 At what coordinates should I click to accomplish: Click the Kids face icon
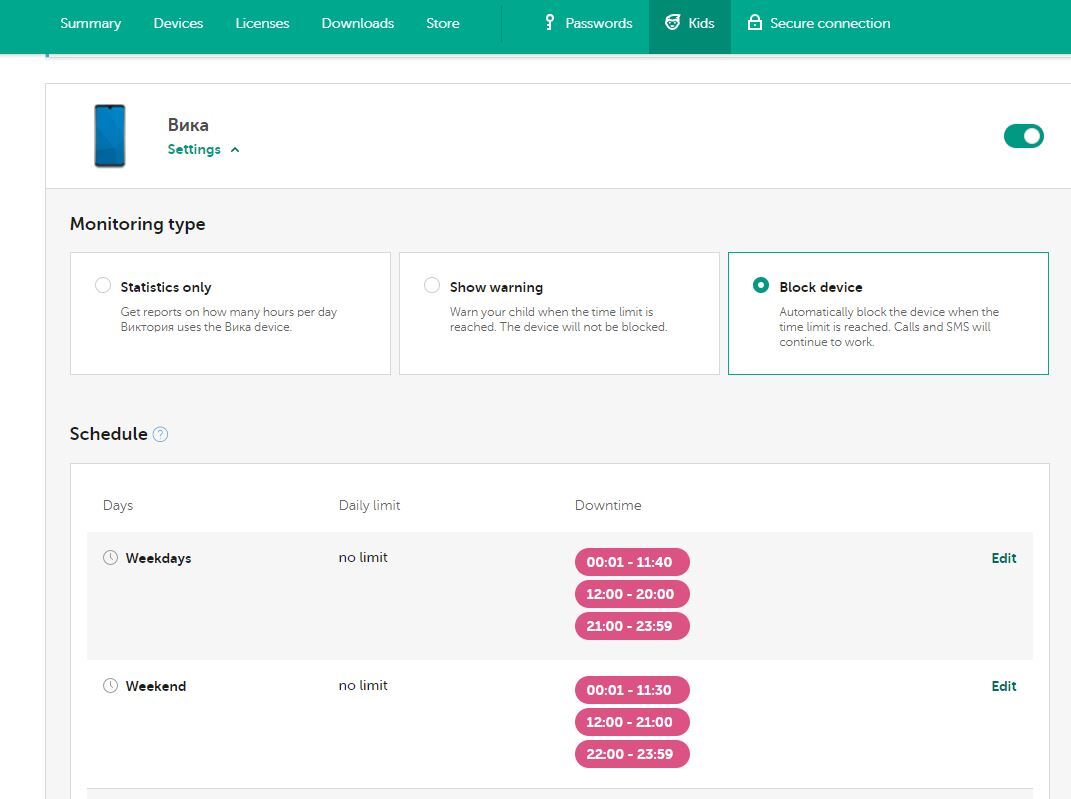click(673, 23)
